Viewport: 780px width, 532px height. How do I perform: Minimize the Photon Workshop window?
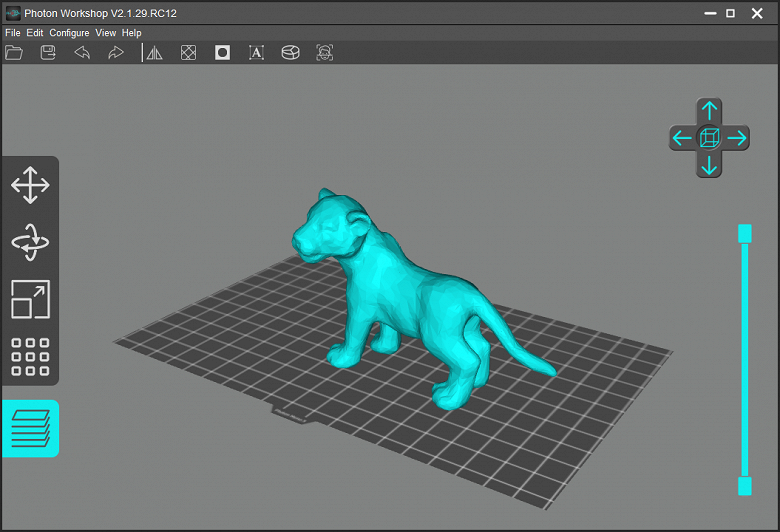tap(710, 13)
